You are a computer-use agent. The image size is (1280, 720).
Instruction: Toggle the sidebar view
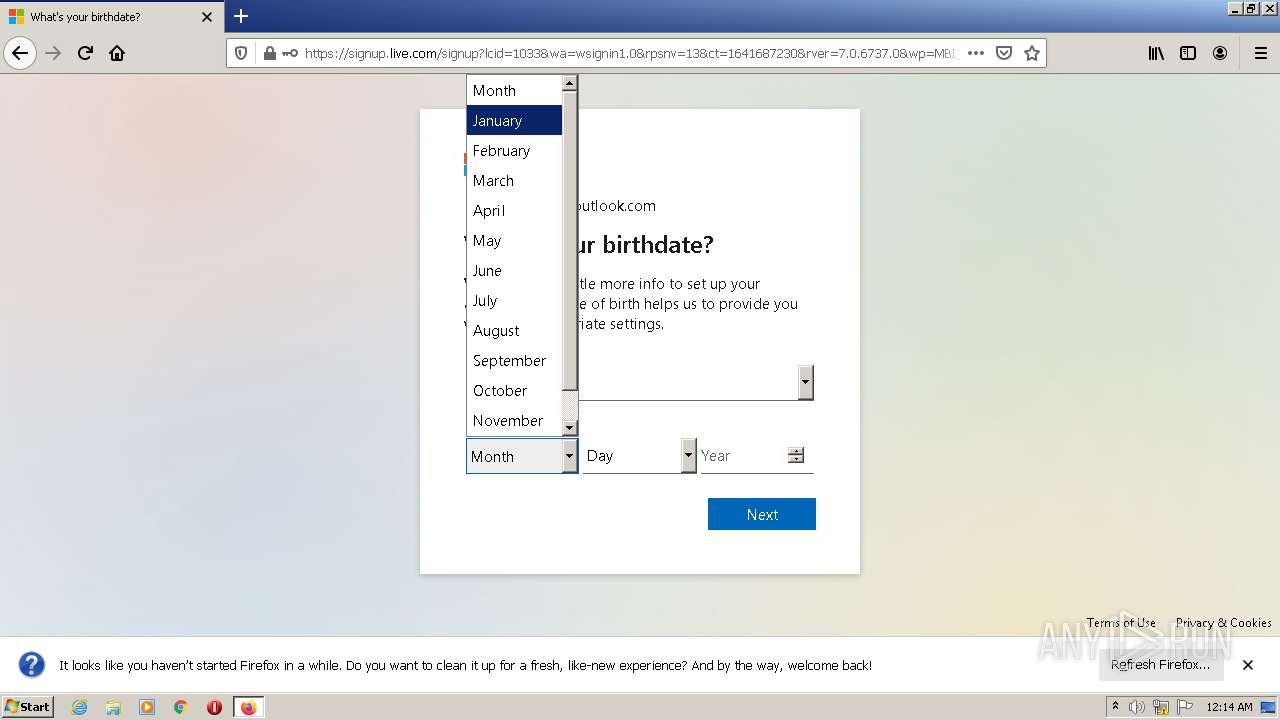1188,53
